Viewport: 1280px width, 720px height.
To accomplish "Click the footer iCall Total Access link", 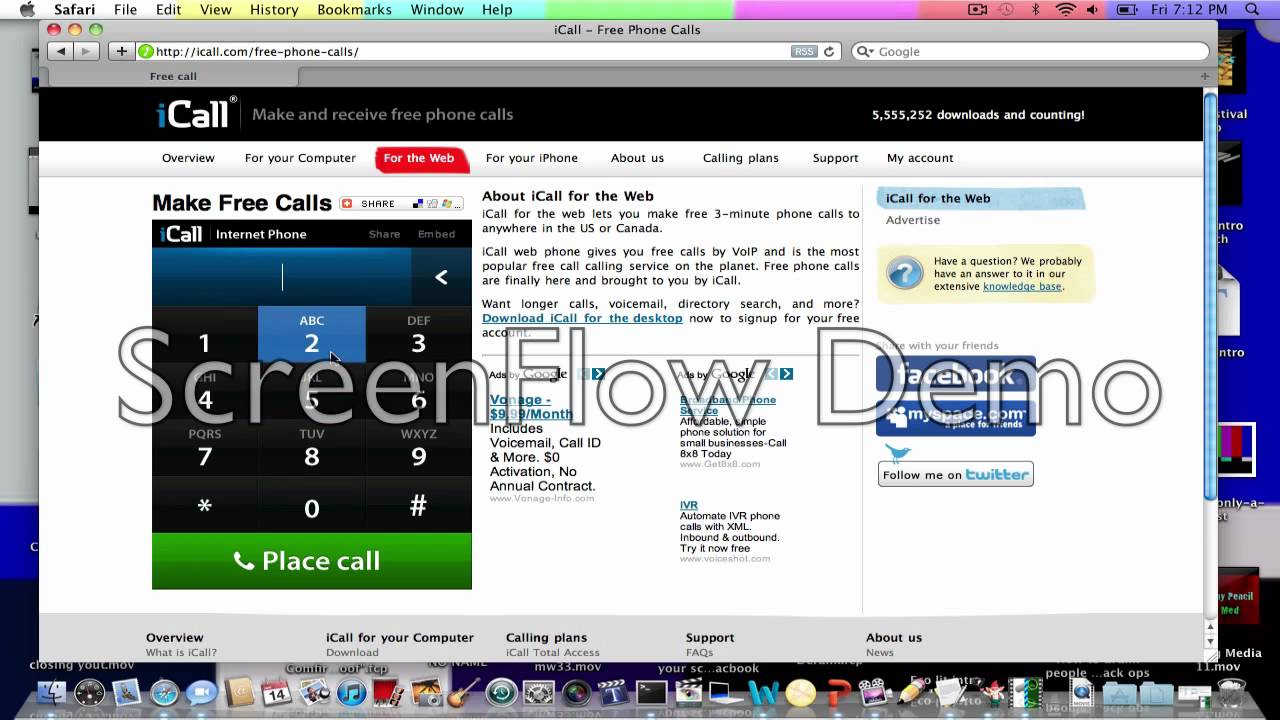I will [553, 652].
